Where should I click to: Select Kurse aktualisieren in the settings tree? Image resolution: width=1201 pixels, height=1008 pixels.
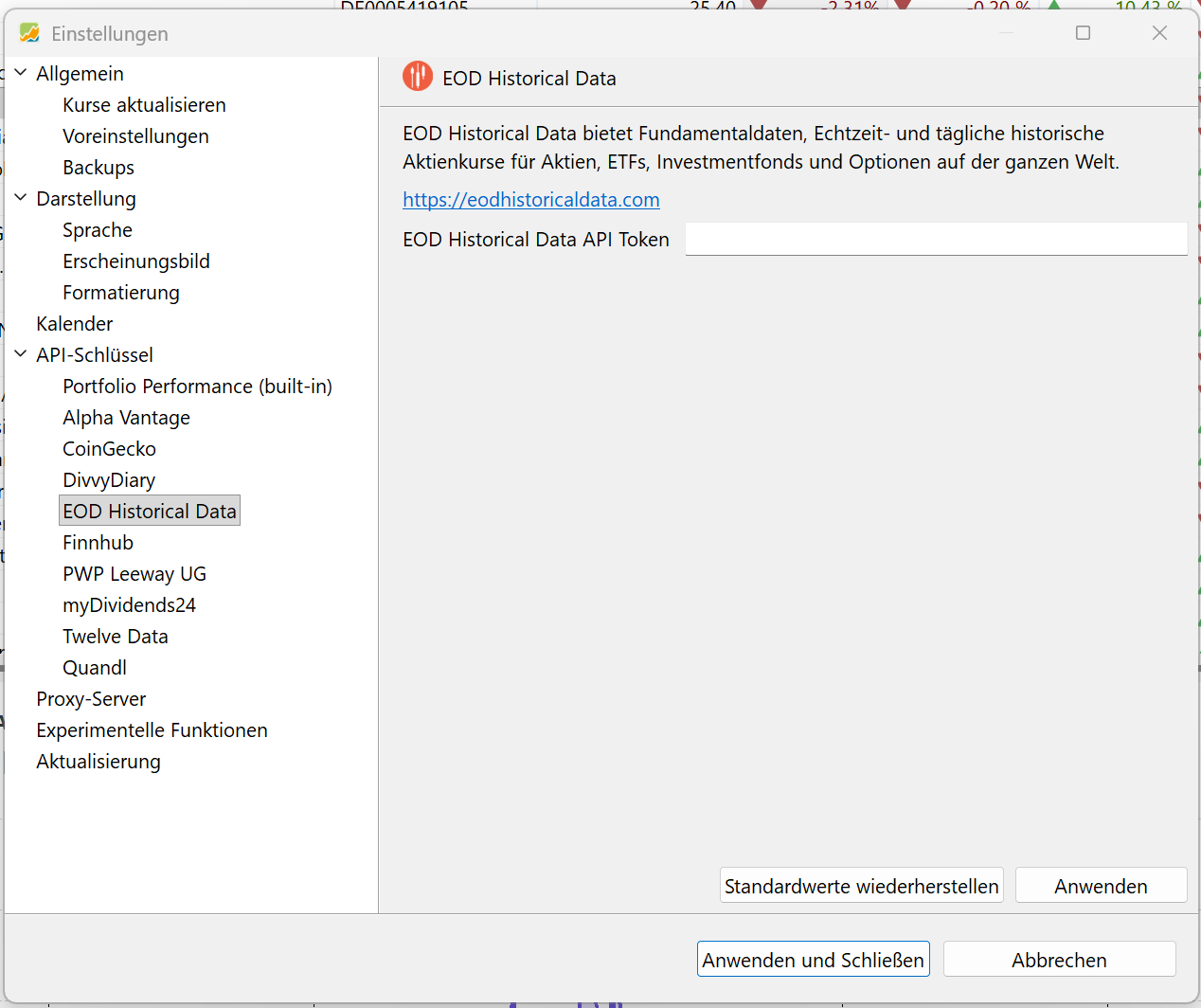144,105
